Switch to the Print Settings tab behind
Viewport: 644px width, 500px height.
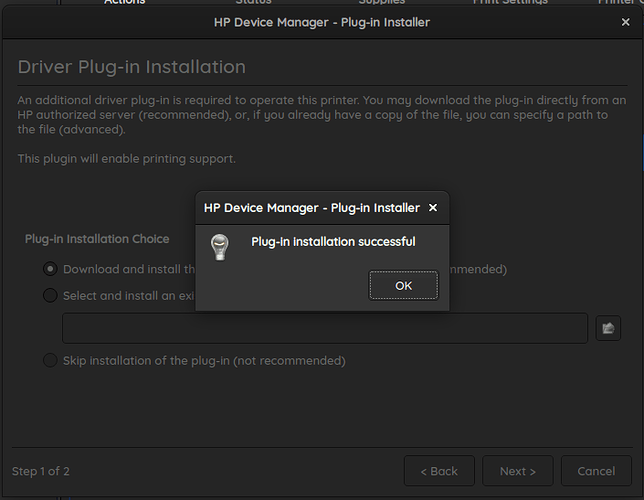coord(509,3)
